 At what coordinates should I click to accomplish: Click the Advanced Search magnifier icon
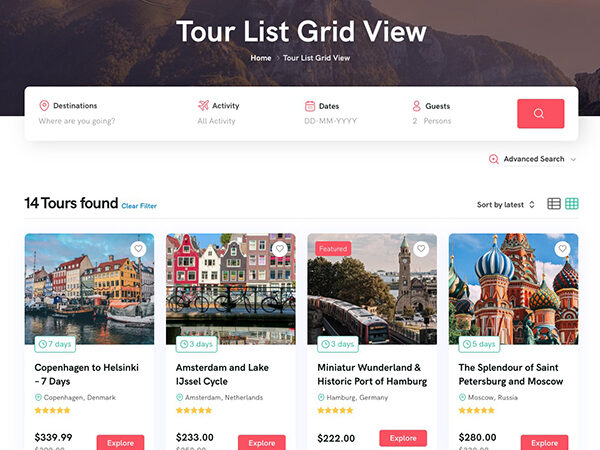[x=493, y=159]
